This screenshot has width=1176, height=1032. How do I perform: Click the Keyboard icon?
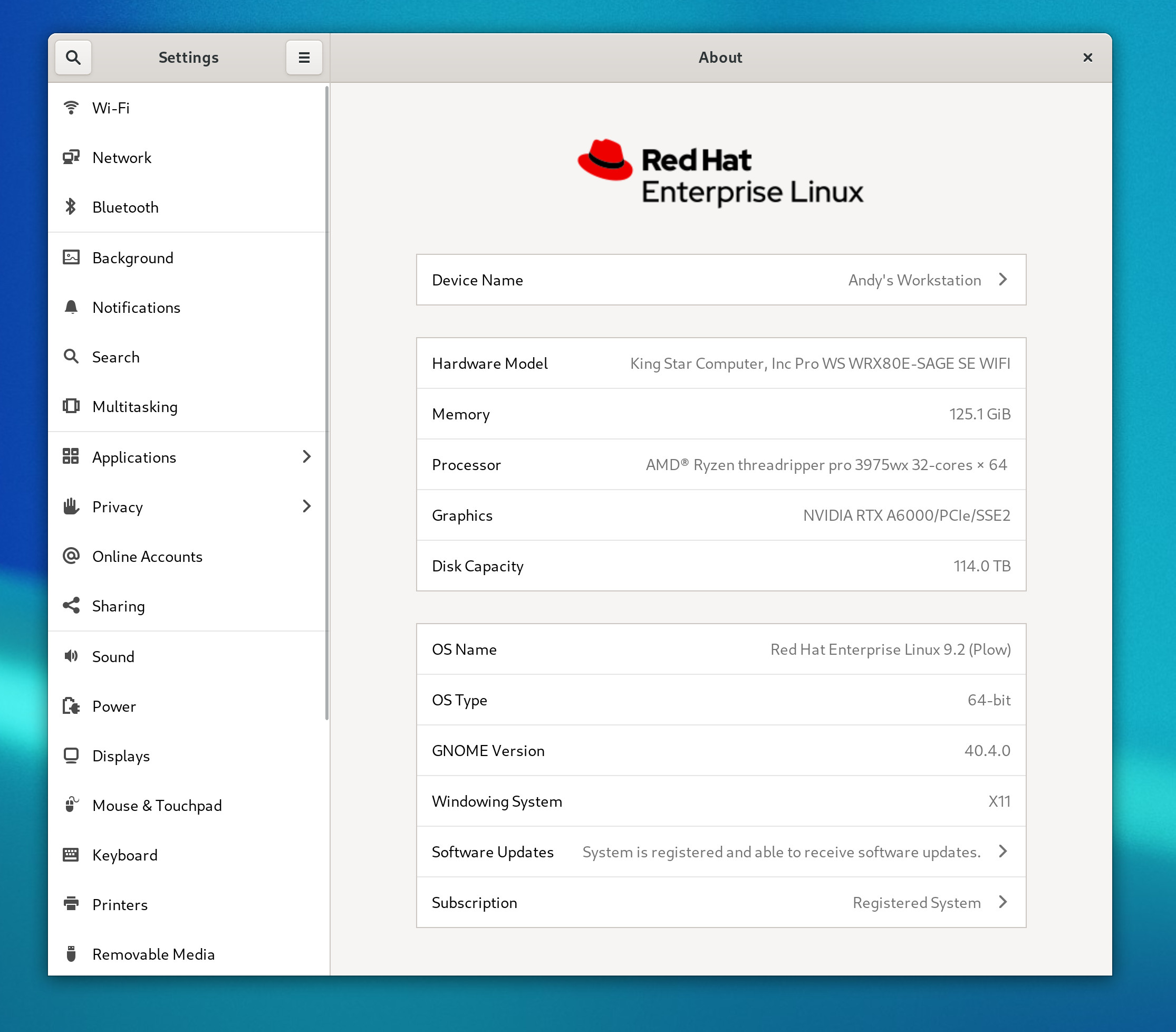click(71, 854)
